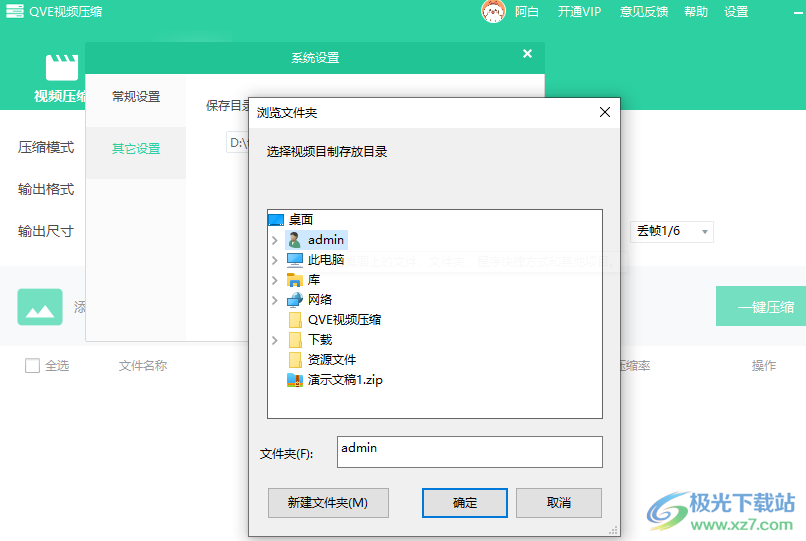Image resolution: width=806 pixels, height=541 pixels.
Task: Click the 压缩模式 label
Action: [46, 148]
